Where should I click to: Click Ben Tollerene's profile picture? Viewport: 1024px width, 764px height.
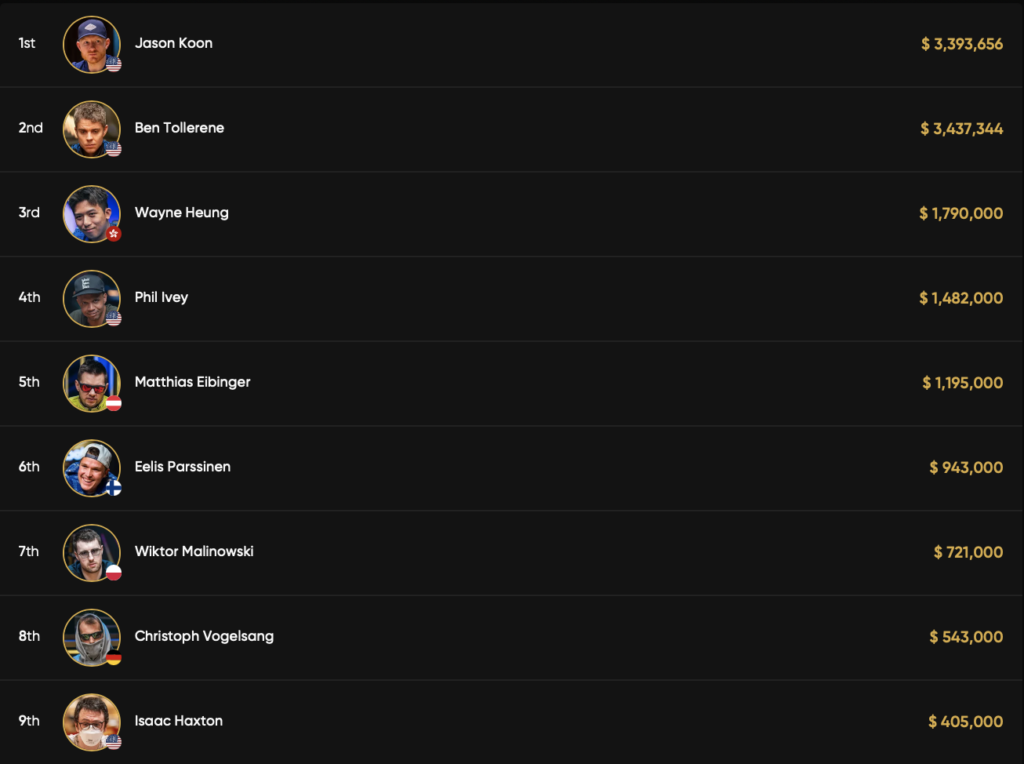pyautogui.click(x=91, y=129)
